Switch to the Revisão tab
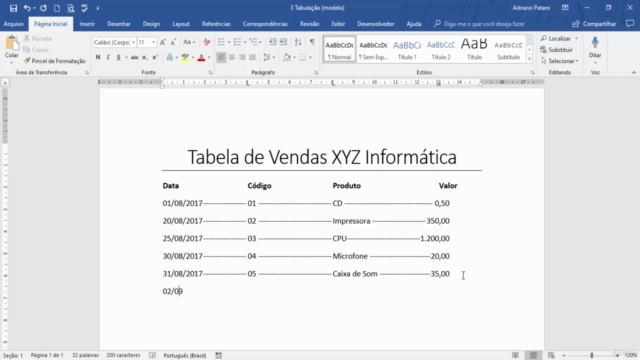Screen dimensions: 640x360 [x=309, y=24]
